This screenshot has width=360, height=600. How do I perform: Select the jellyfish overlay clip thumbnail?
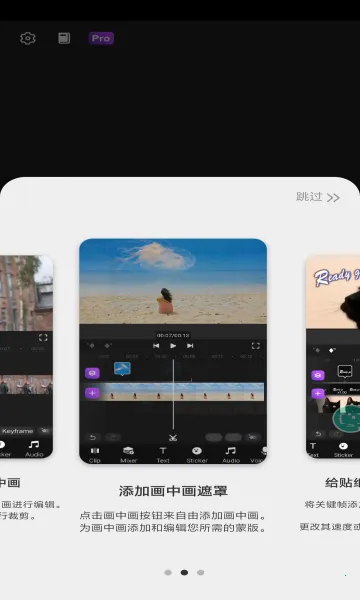point(122,369)
